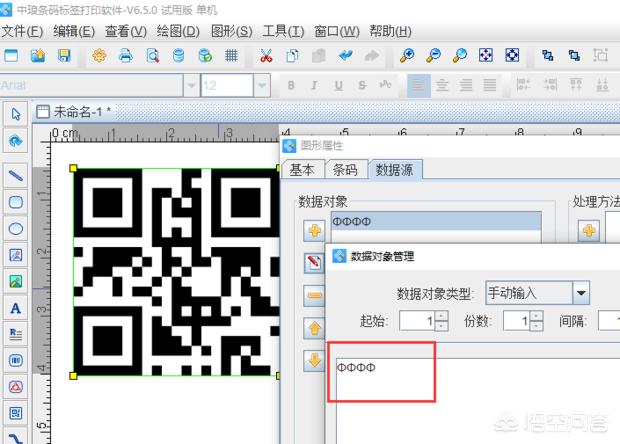Screen dimensions: 620x444
Task: Switch to the 数据源 tab
Action: [x=395, y=170]
